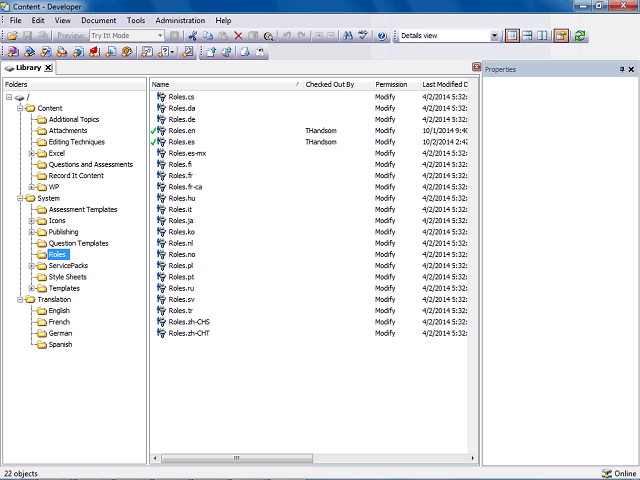Click the New Glossary toolbar icon
Image resolution: width=640 pixels, height=480 pixels.
click(111, 52)
